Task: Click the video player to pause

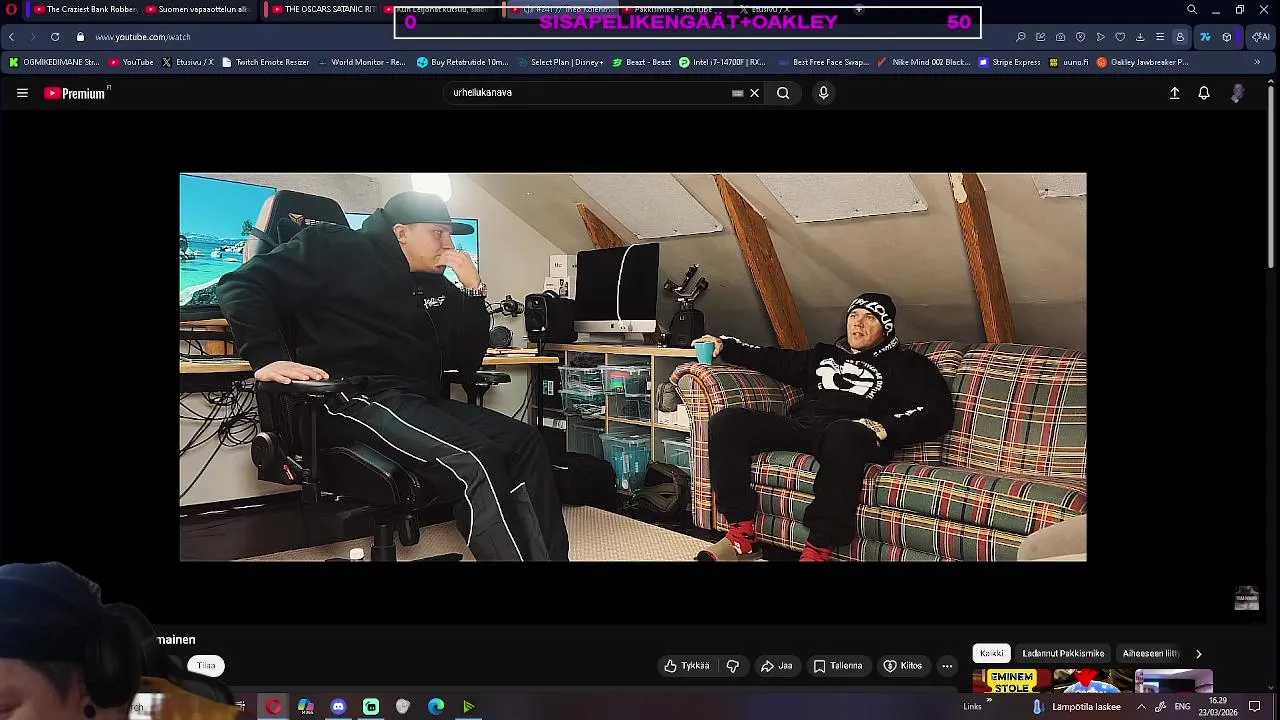Action: (633, 367)
